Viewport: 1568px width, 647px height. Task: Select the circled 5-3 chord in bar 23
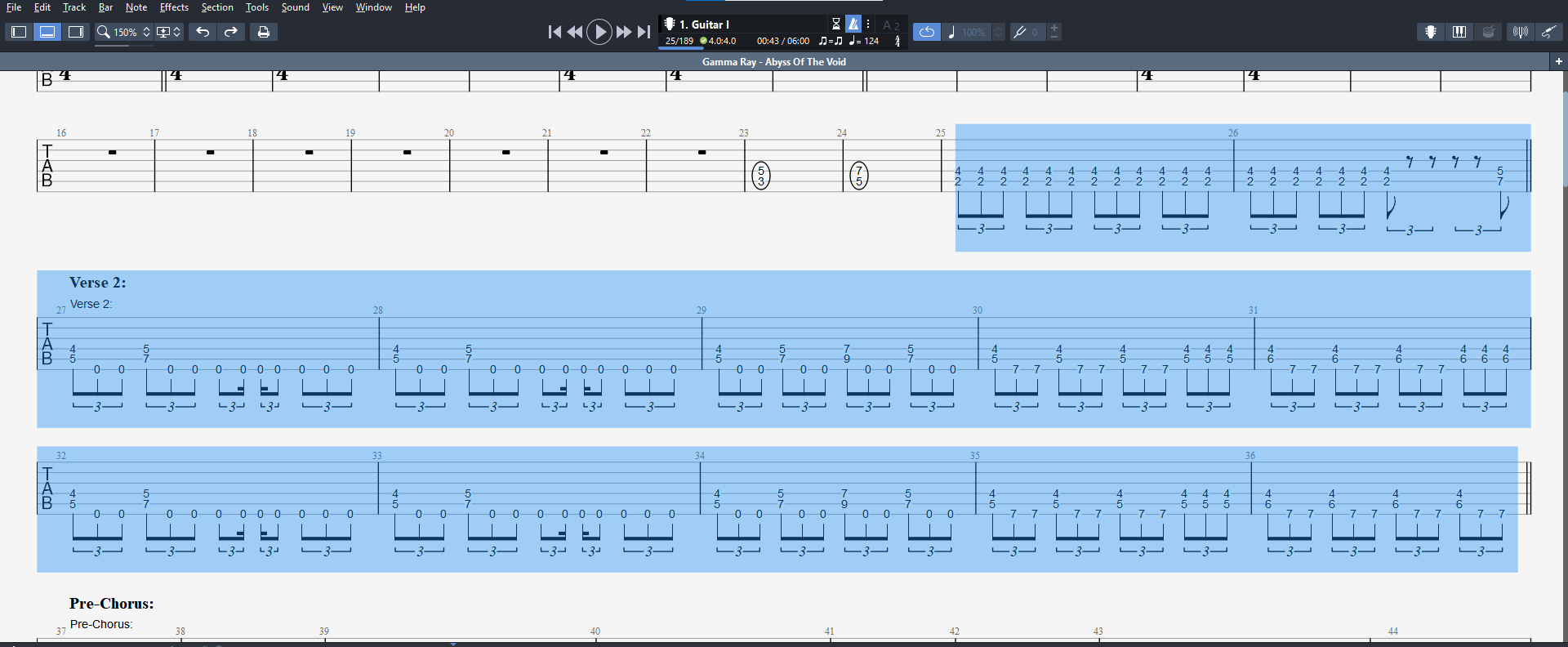coord(761,176)
